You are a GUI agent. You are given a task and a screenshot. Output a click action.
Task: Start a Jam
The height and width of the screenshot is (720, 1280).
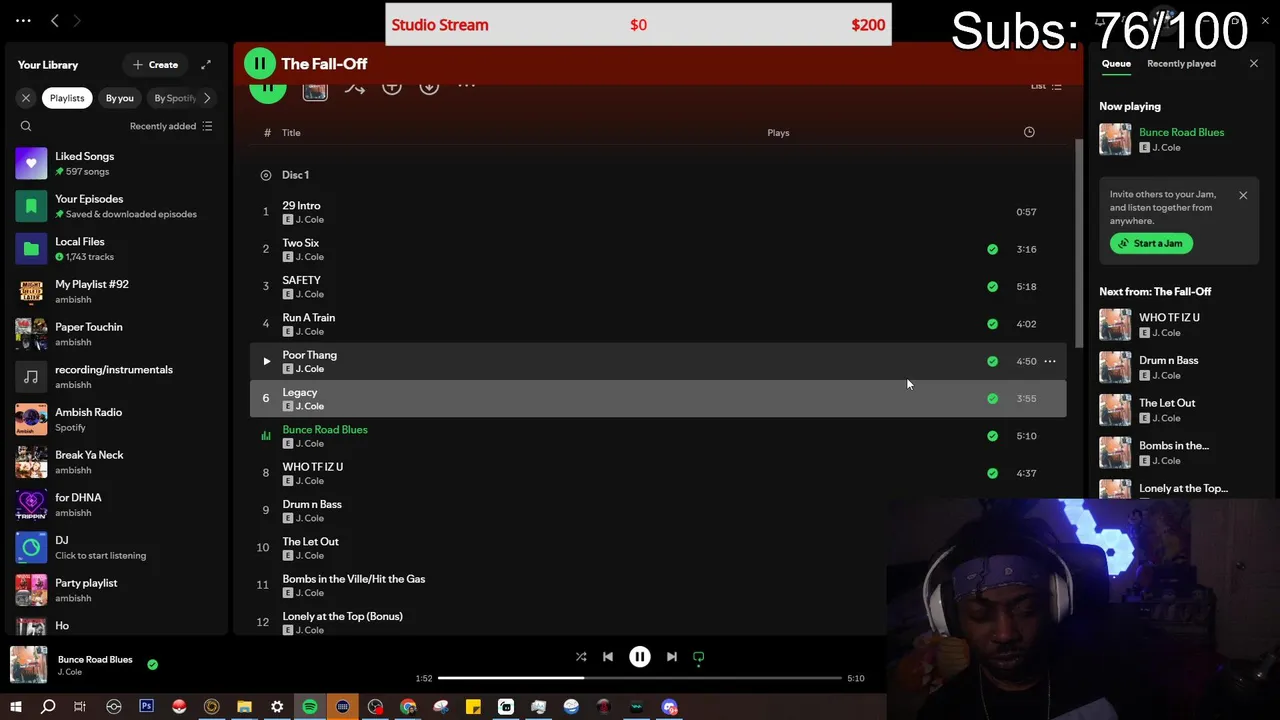[x=1151, y=243]
